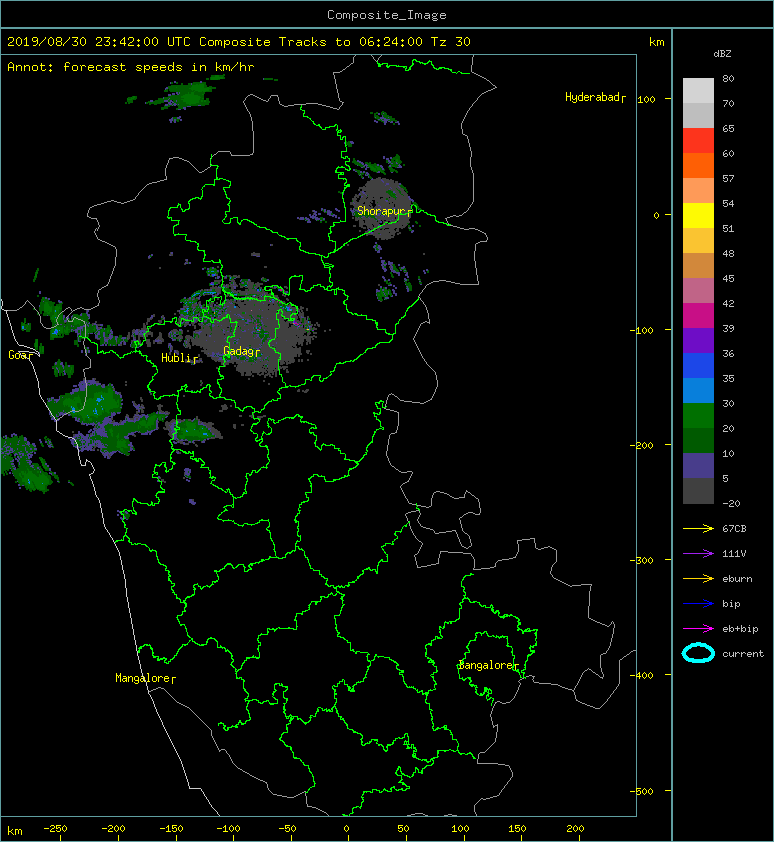Click the dBZ legend heading
This screenshot has width=774, height=842.
722,54
